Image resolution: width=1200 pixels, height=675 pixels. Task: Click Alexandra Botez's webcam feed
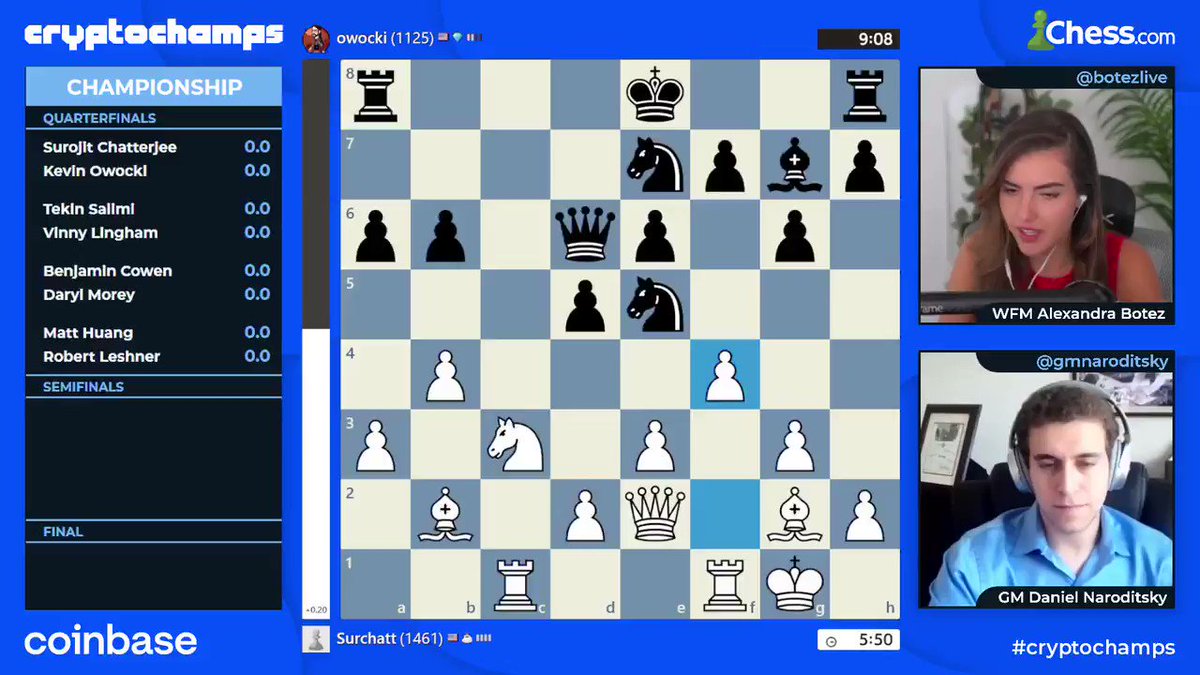(1047, 196)
